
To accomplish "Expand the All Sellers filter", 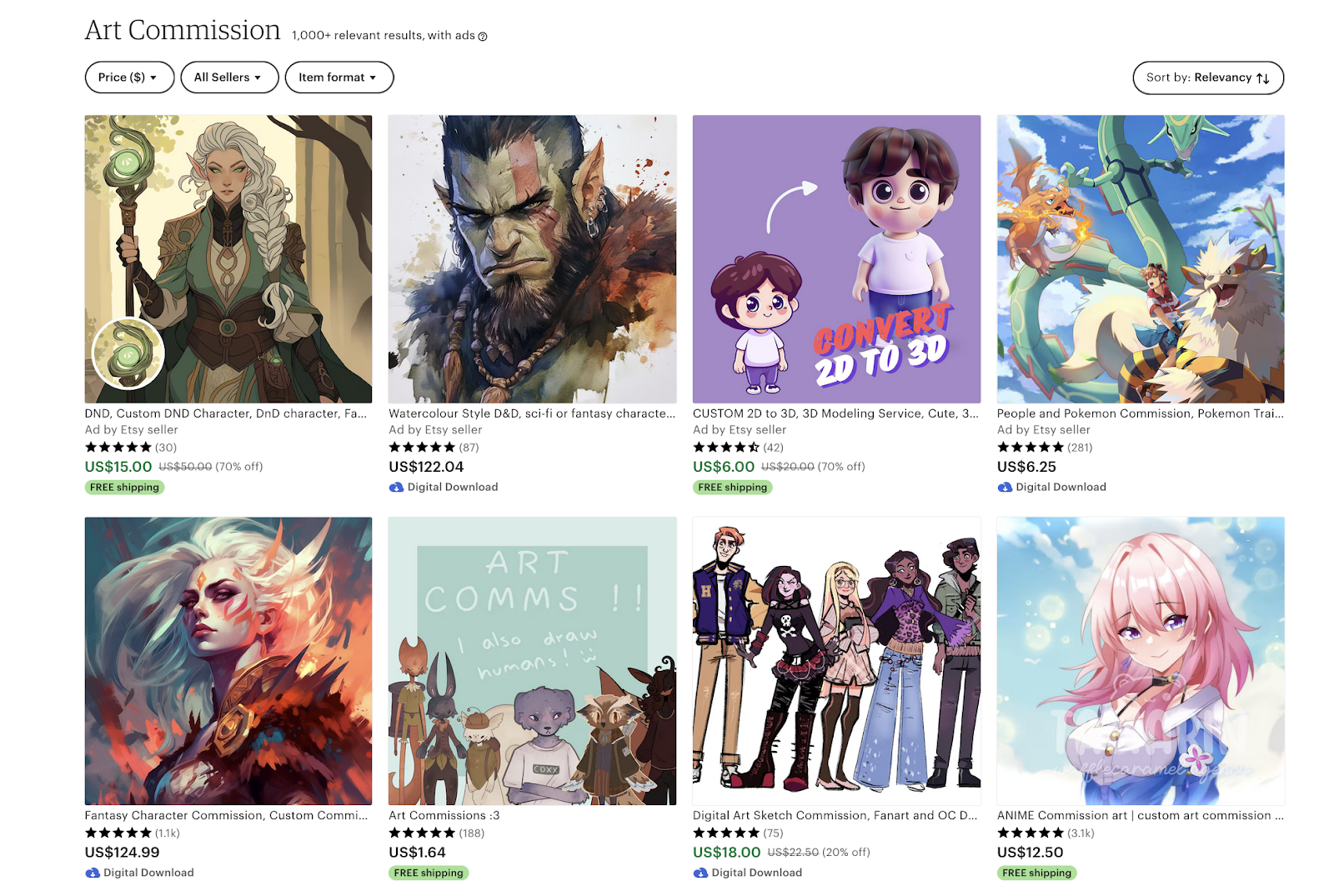I will [x=229, y=78].
